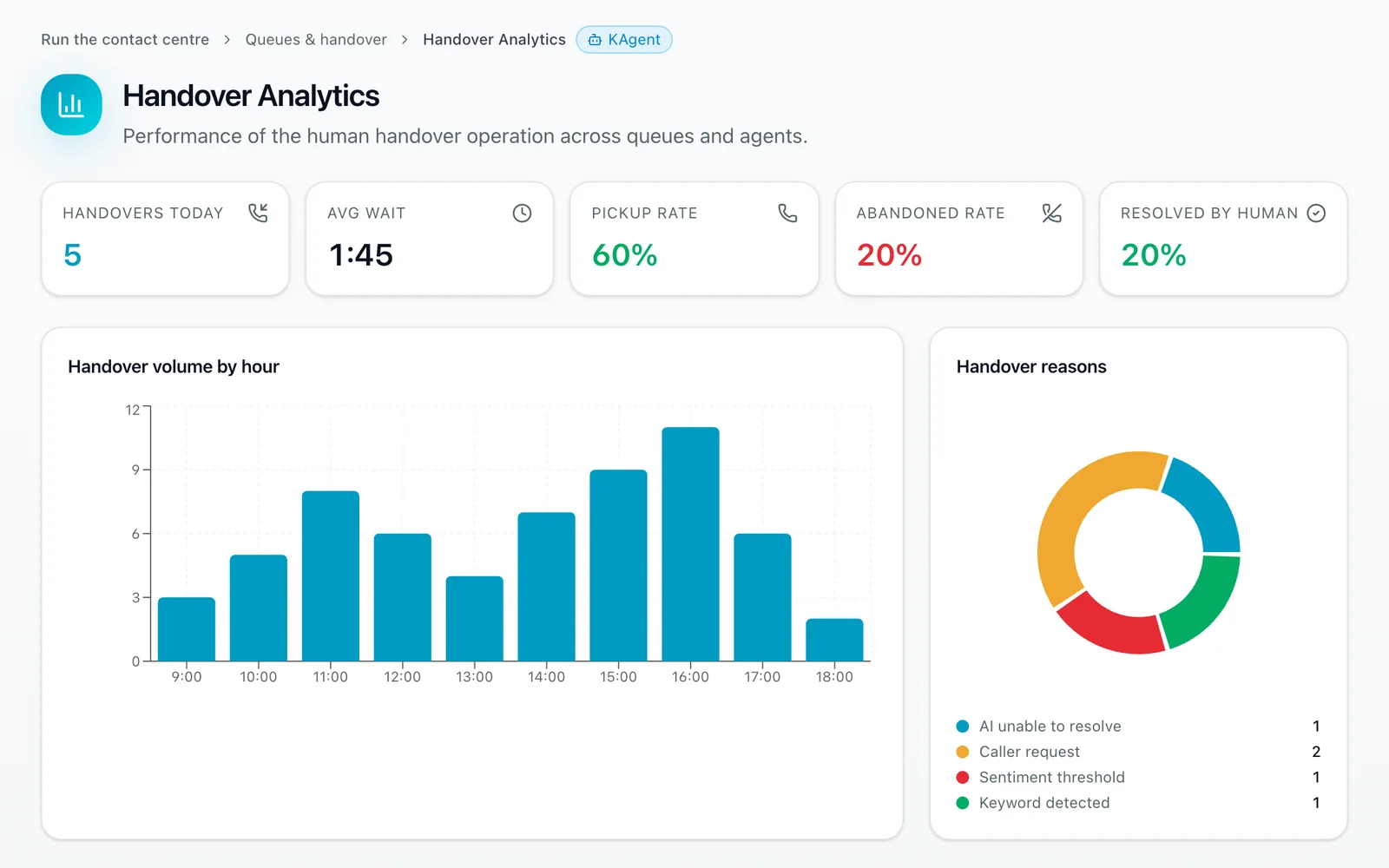This screenshot has height=868, width=1389.
Task: Click the '5' handovers today value
Action: [x=73, y=255]
